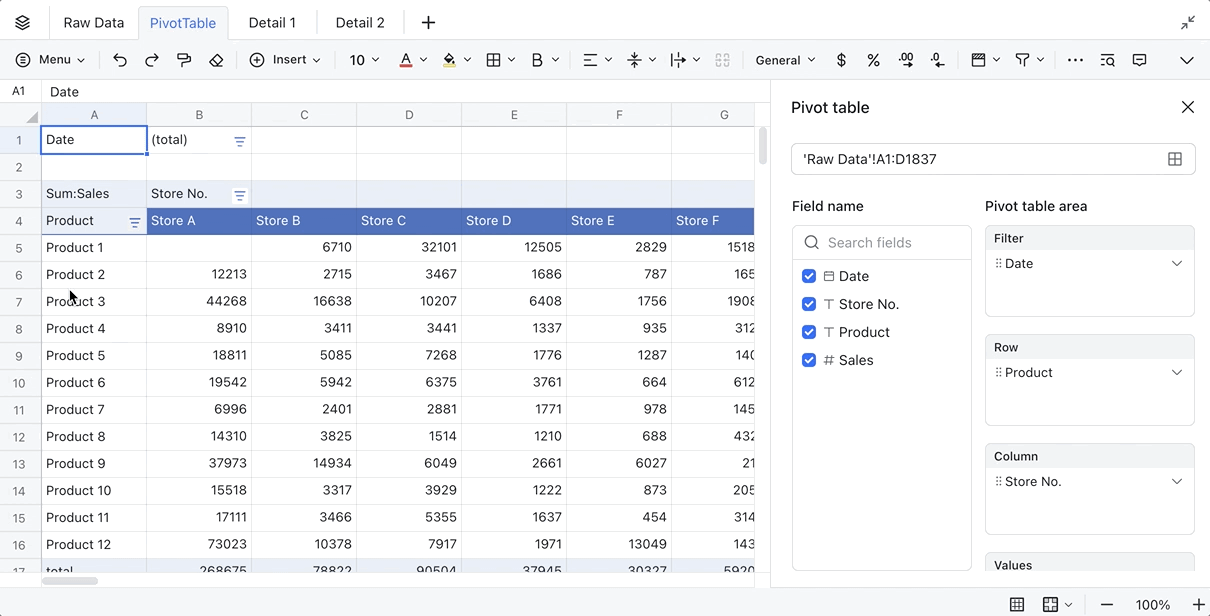
Task: Apply percentage format with the percent icon
Action: (x=873, y=60)
